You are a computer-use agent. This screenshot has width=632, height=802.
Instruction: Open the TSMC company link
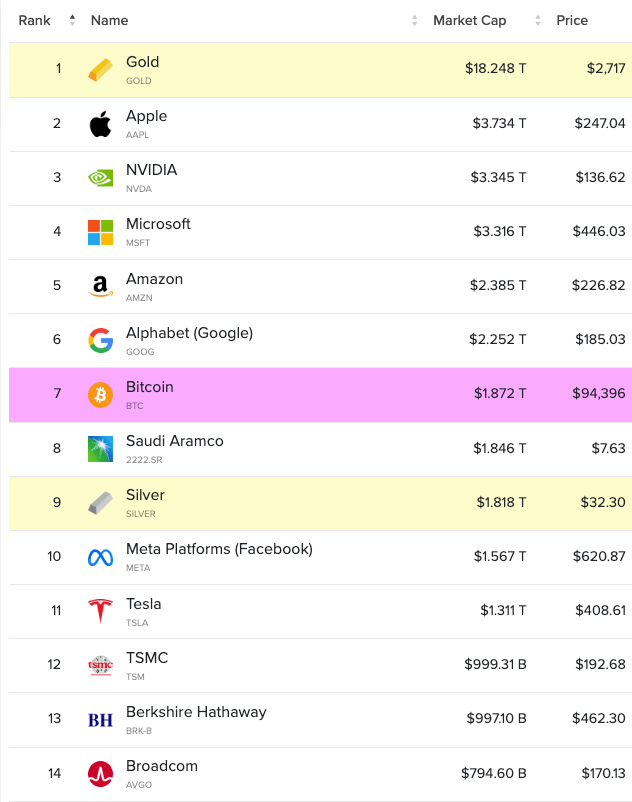pos(147,658)
